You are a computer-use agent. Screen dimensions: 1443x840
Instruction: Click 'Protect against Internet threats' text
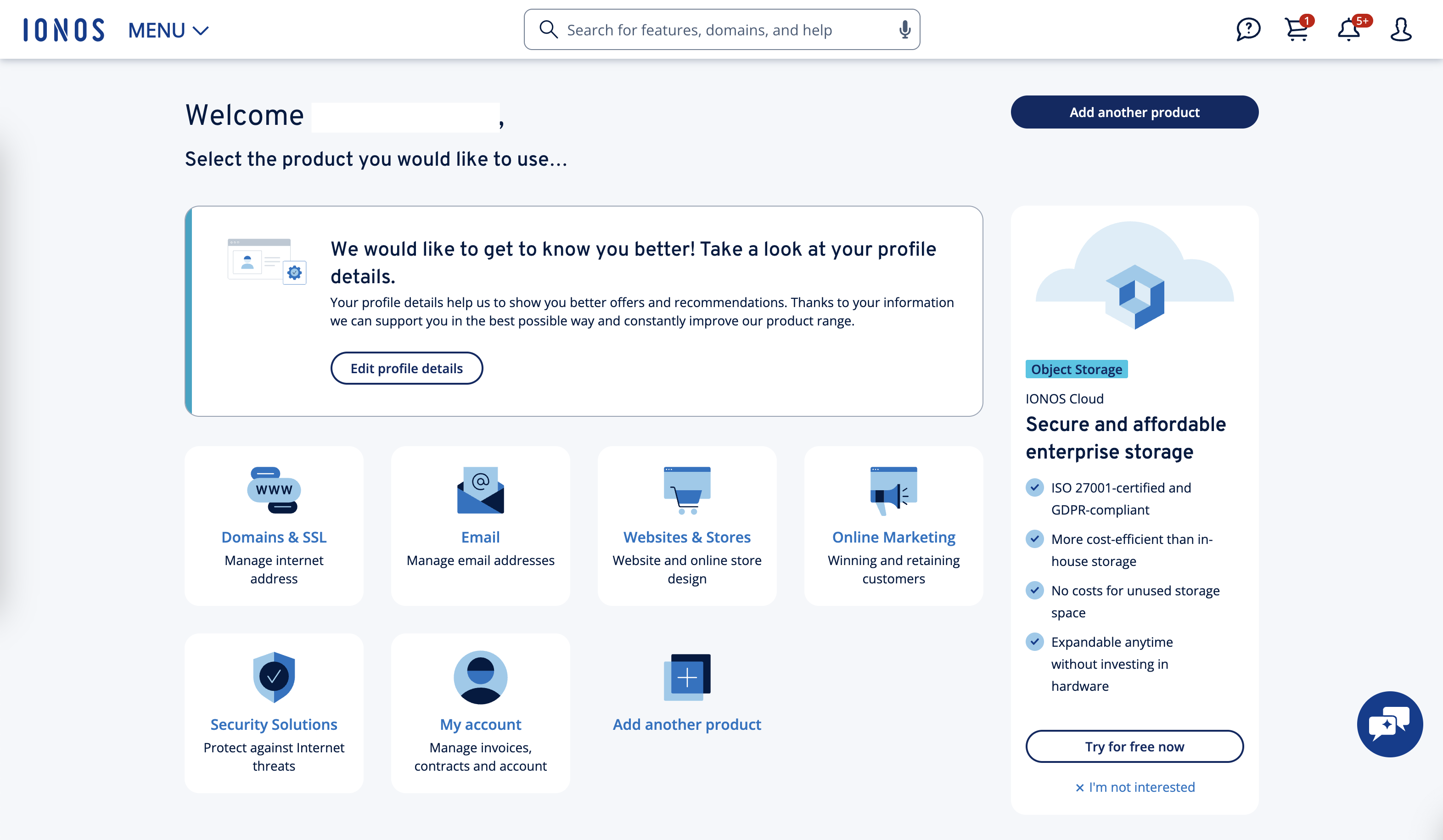[x=274, y=756]
